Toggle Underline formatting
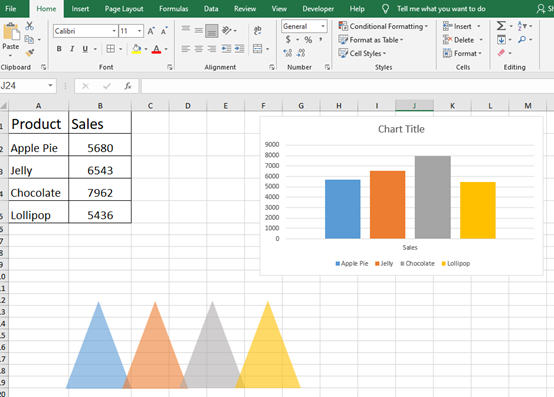This screenshot has width=554, height=397. [85, 49]
